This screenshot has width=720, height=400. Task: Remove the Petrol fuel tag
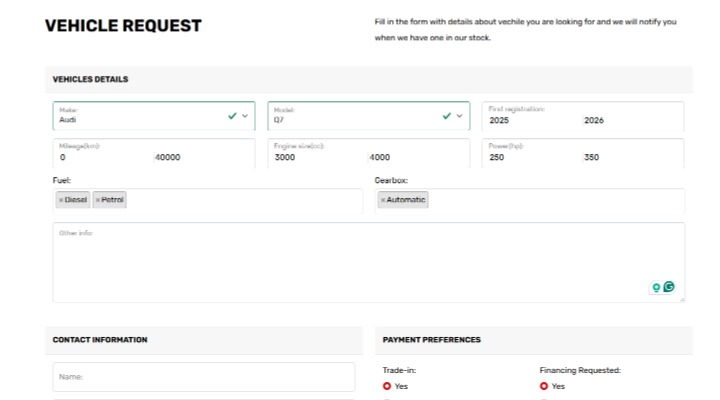pyautogui.click(x=97, y=200)
